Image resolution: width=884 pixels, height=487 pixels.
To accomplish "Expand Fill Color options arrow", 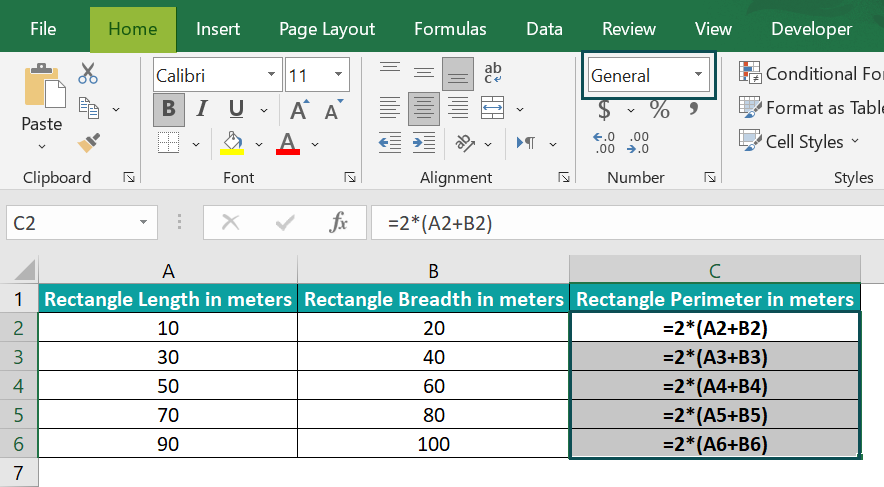I will pyautogui.click(x=259, y=145).
